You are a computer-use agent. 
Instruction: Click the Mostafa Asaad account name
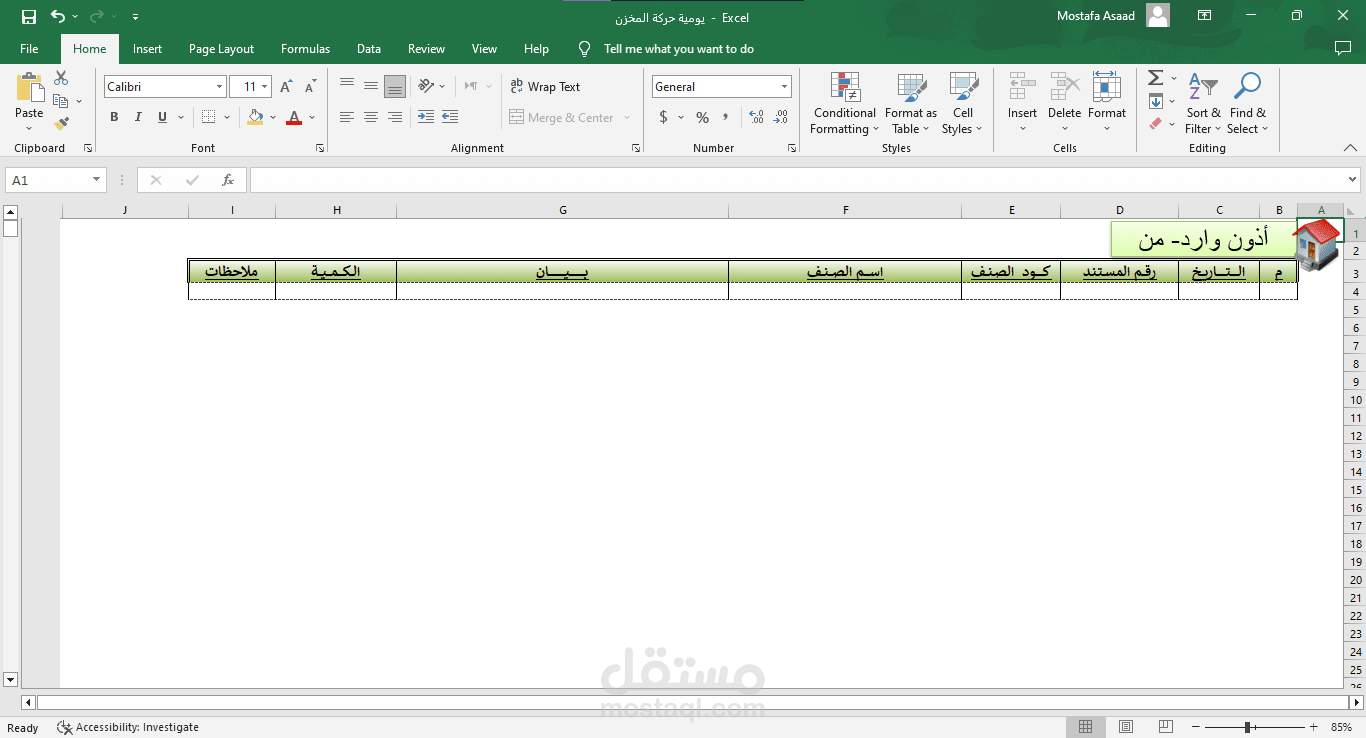(1096, 16)
